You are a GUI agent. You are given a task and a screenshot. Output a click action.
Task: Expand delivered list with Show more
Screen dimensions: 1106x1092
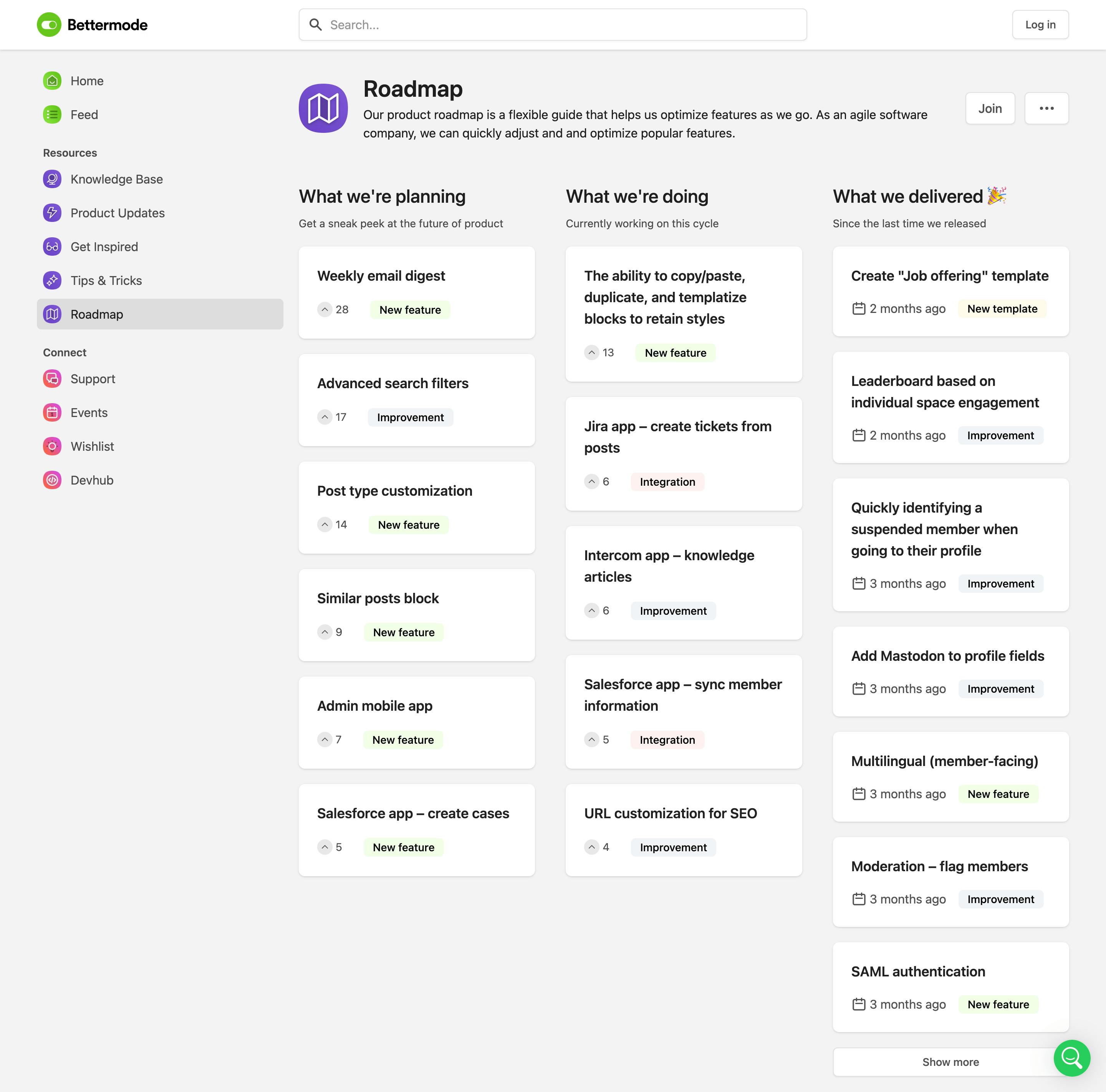(950, 1062)
